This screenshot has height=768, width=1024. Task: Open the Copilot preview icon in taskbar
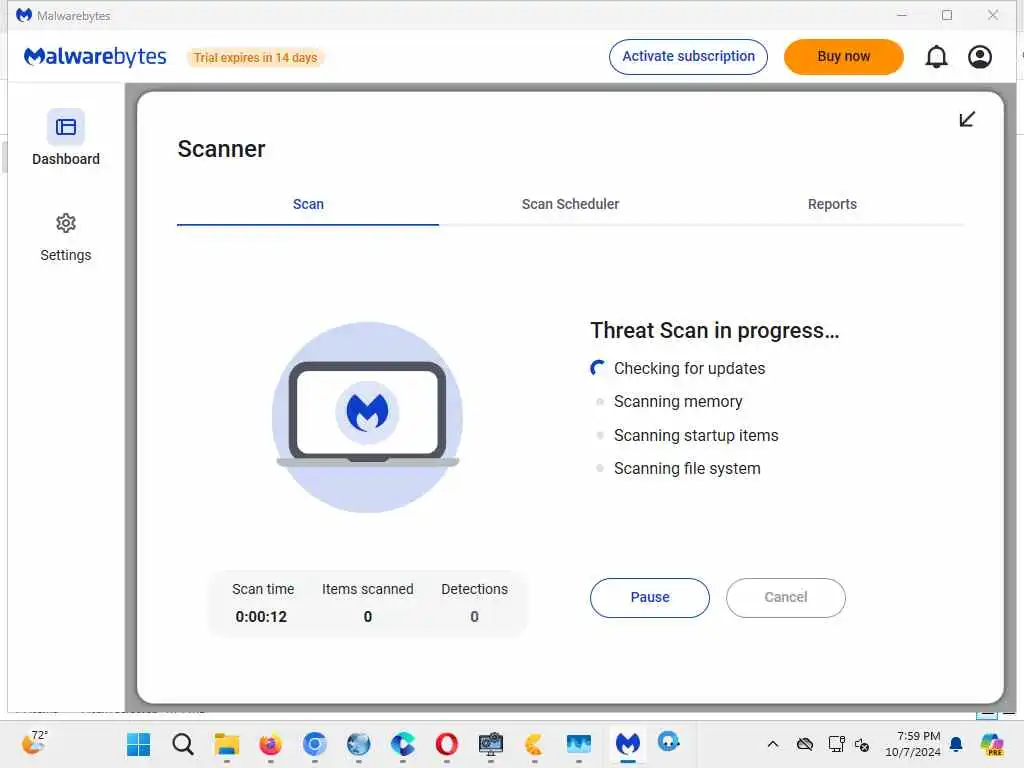(x=991, y=744)
